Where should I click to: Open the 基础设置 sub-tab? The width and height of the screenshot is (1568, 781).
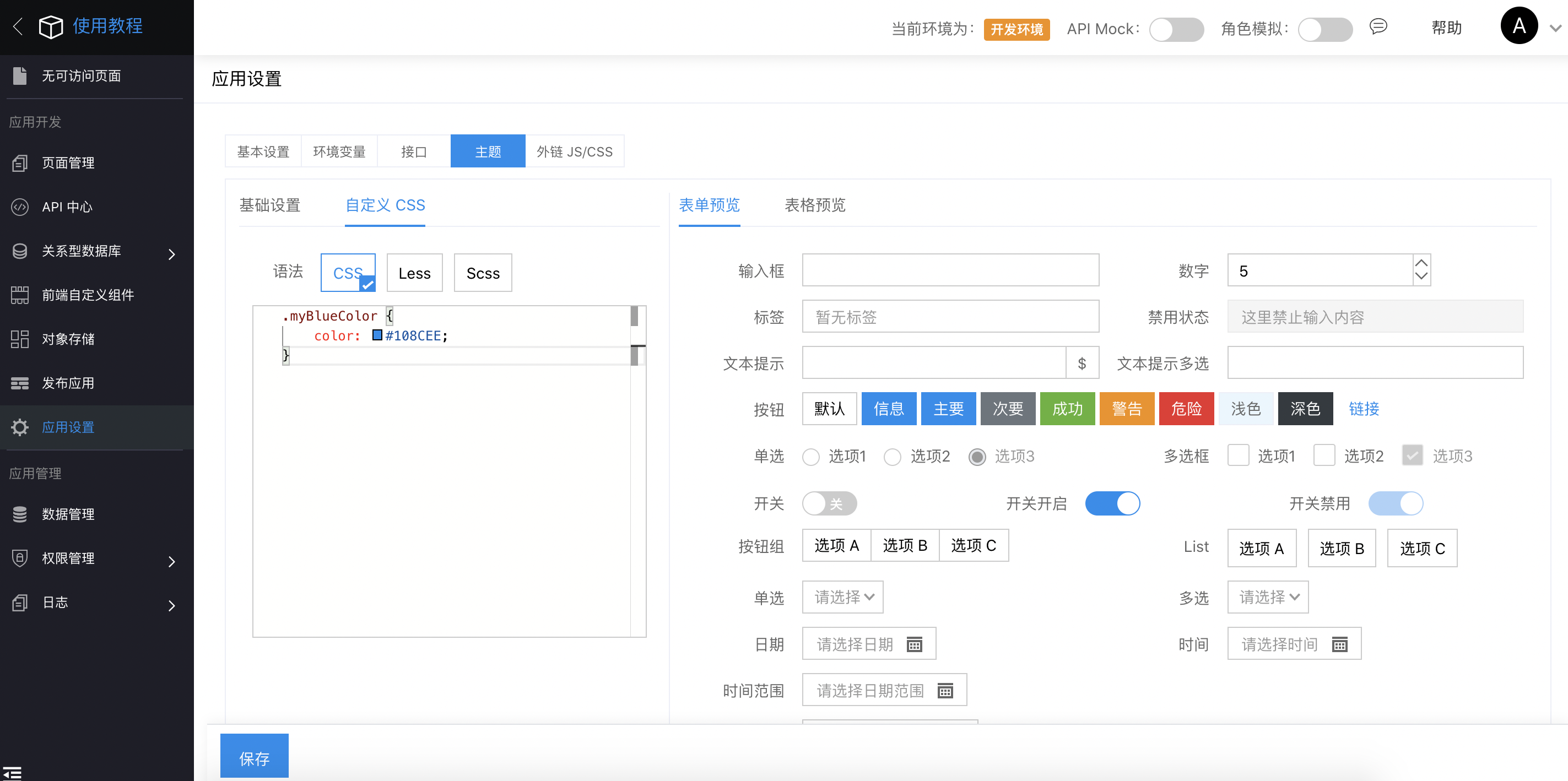click(x=269, y=205)
